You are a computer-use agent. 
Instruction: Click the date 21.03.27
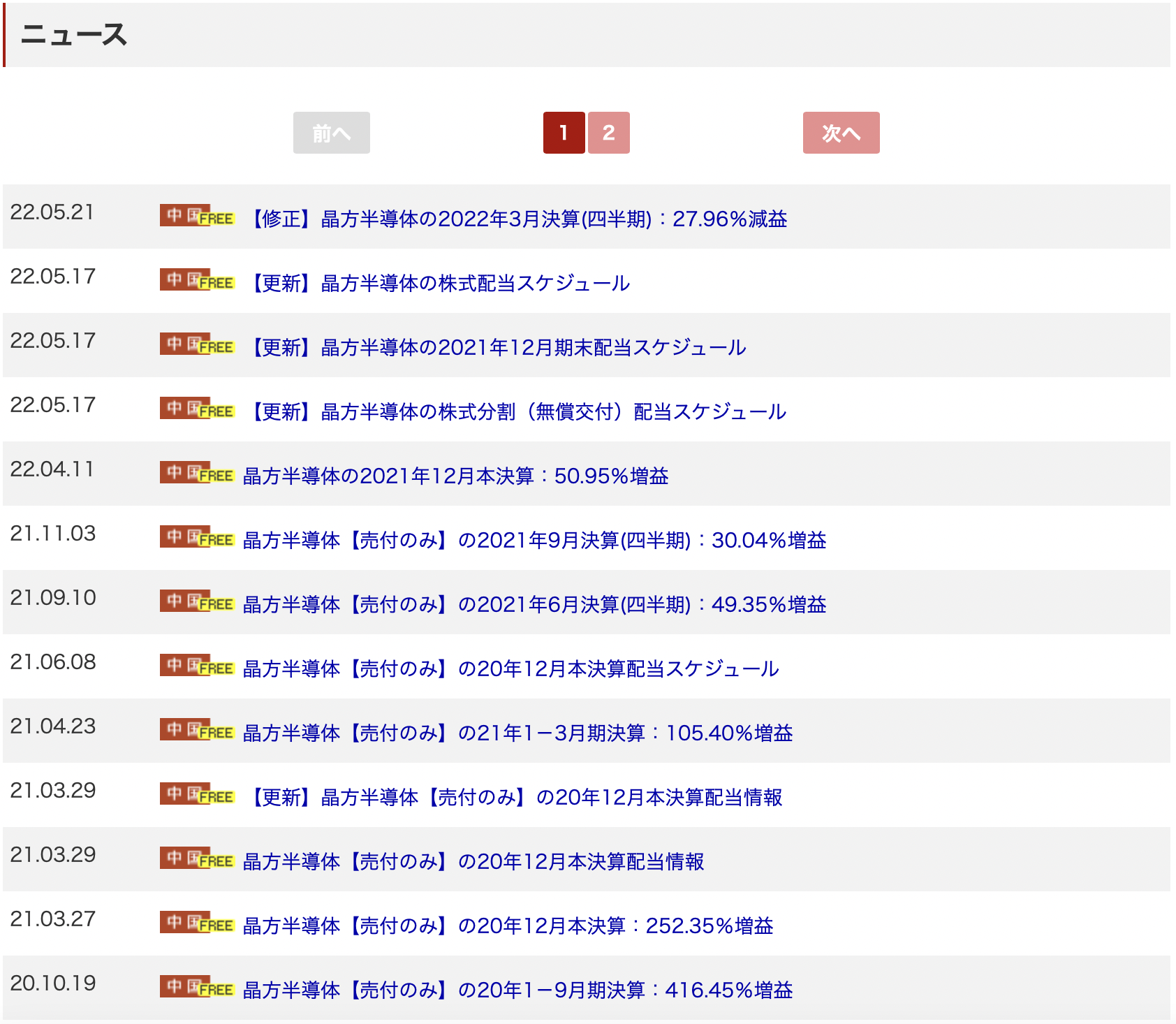[x=53, y=919]
